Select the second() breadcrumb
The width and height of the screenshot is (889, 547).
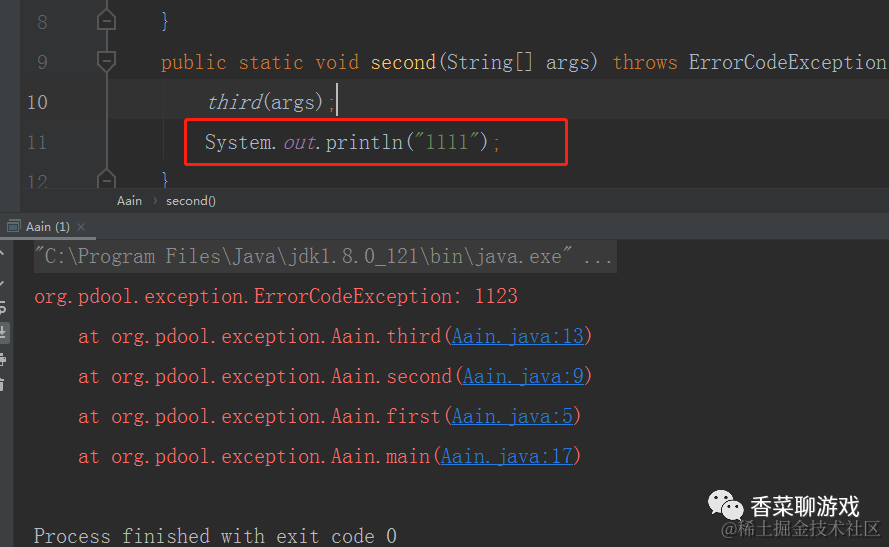(190, 201)
